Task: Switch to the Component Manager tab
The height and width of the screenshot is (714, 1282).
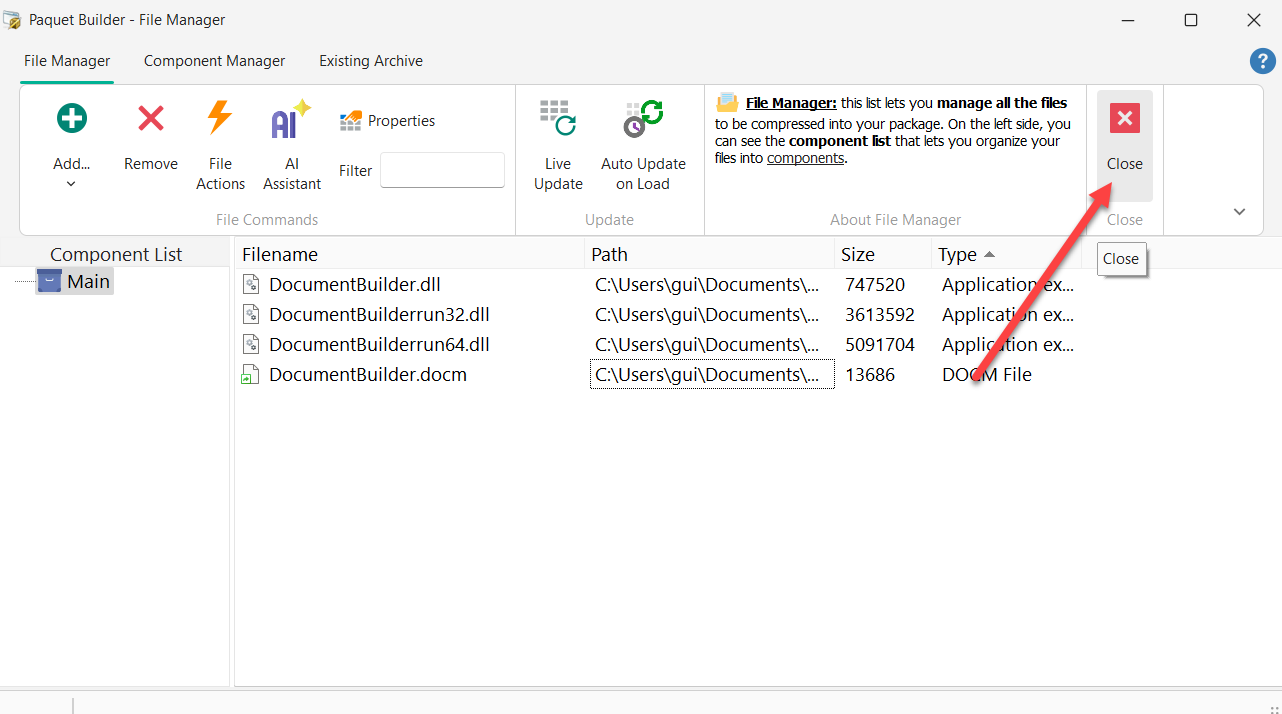Action: click(214, 61)
